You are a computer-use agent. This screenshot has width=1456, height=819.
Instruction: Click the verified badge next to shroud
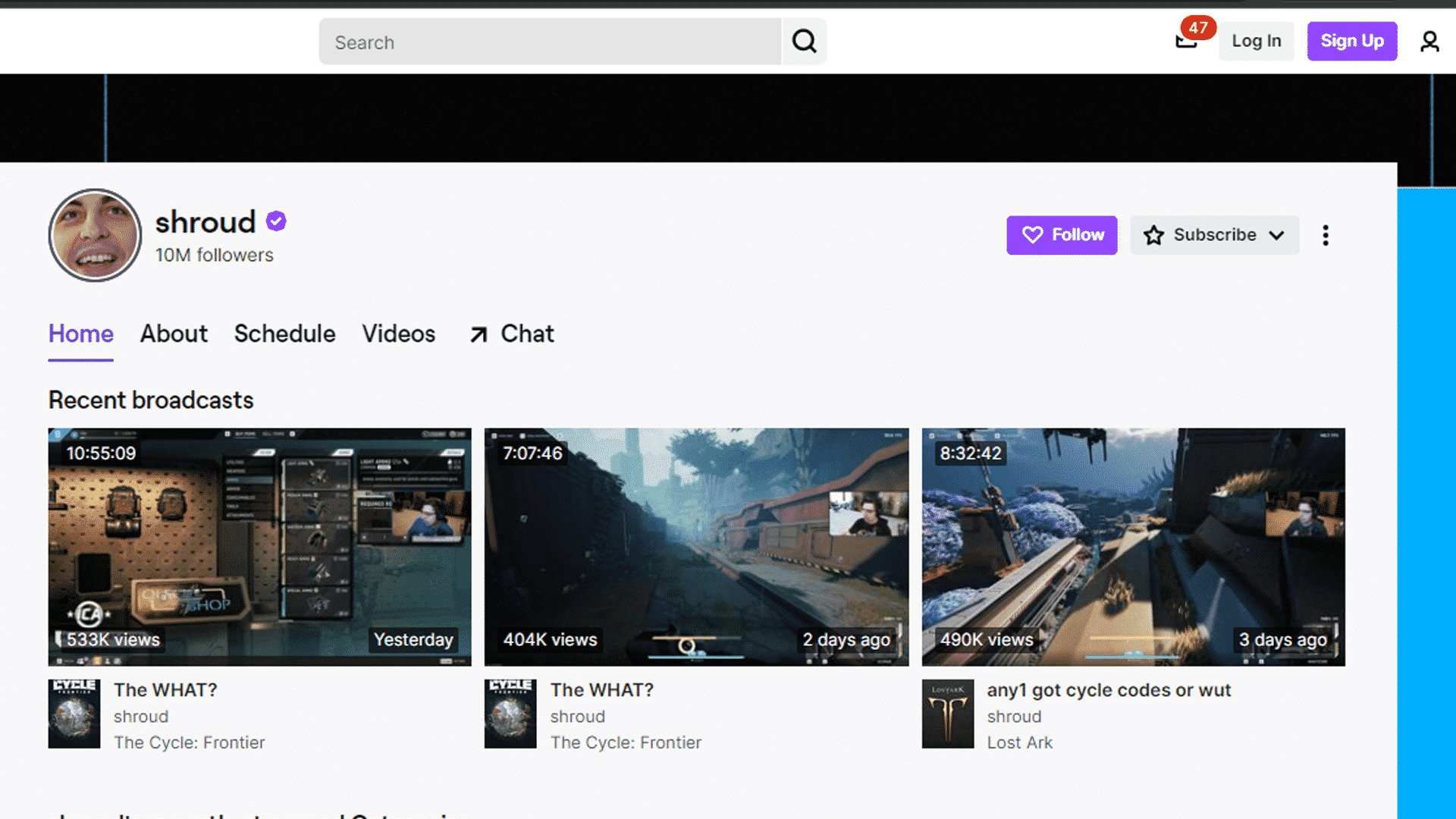[276, 221]
